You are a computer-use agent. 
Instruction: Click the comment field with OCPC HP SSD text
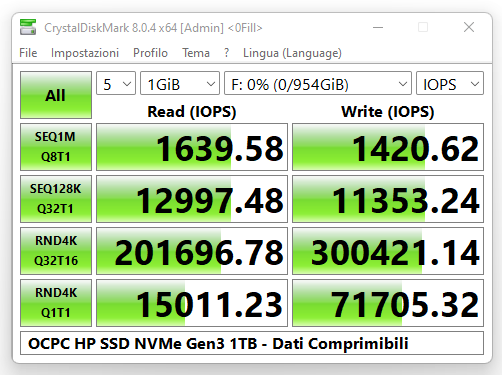[252, 343]
